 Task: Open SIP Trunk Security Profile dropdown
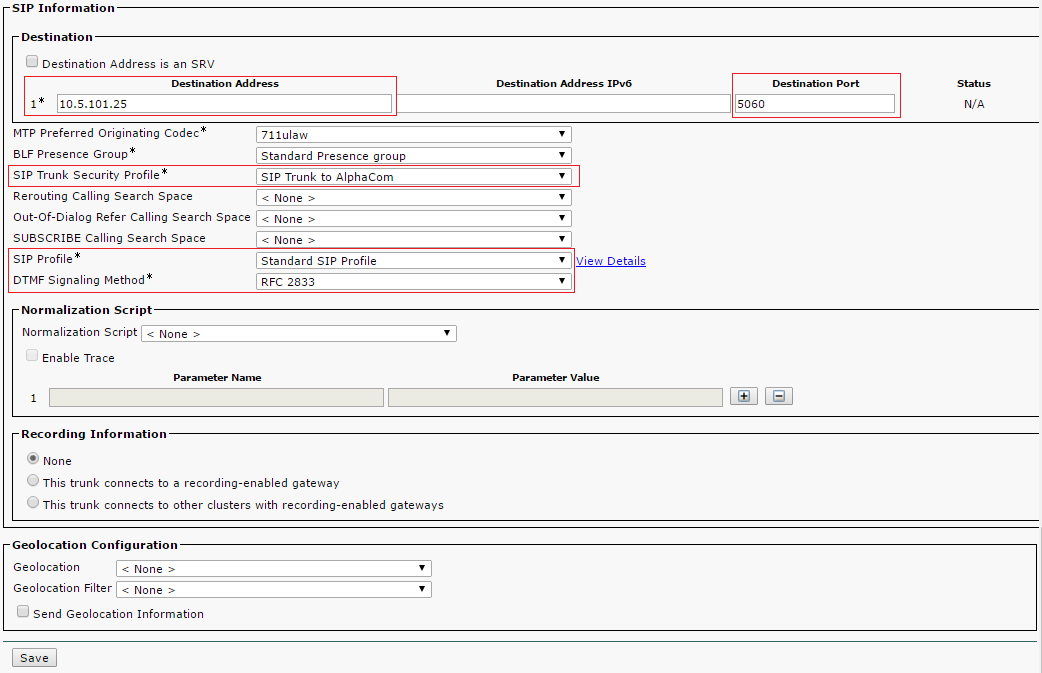[413, 176]
